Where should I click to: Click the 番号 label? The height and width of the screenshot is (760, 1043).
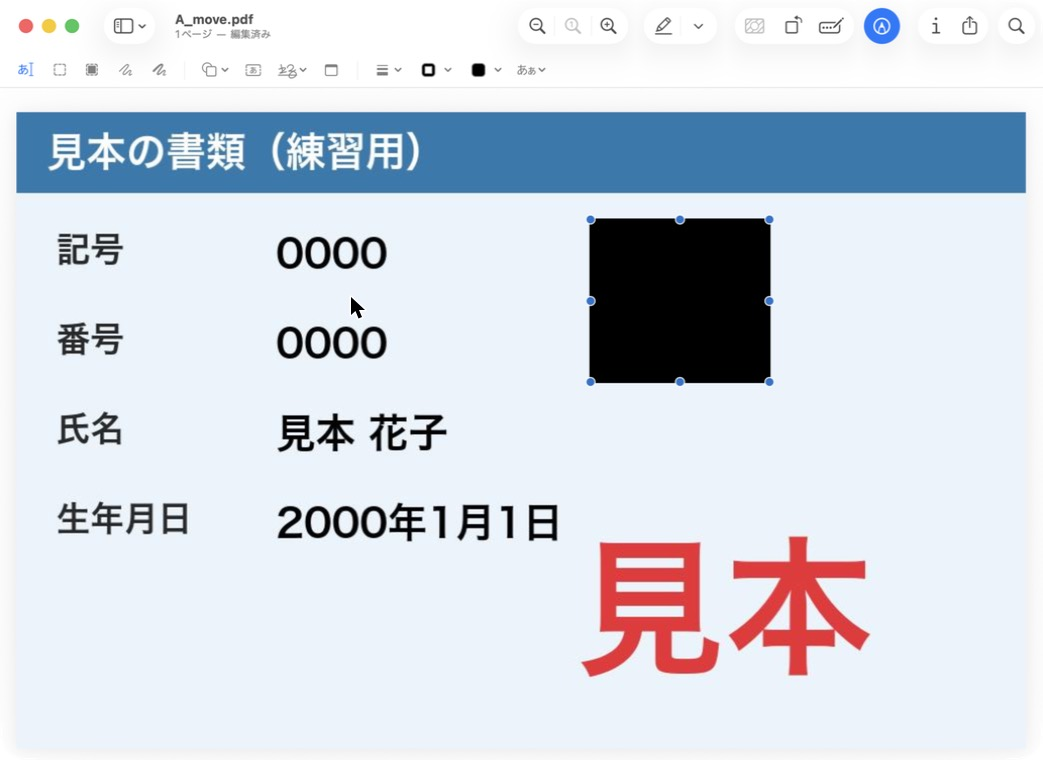pyautogui.click(x=90, y=339)
